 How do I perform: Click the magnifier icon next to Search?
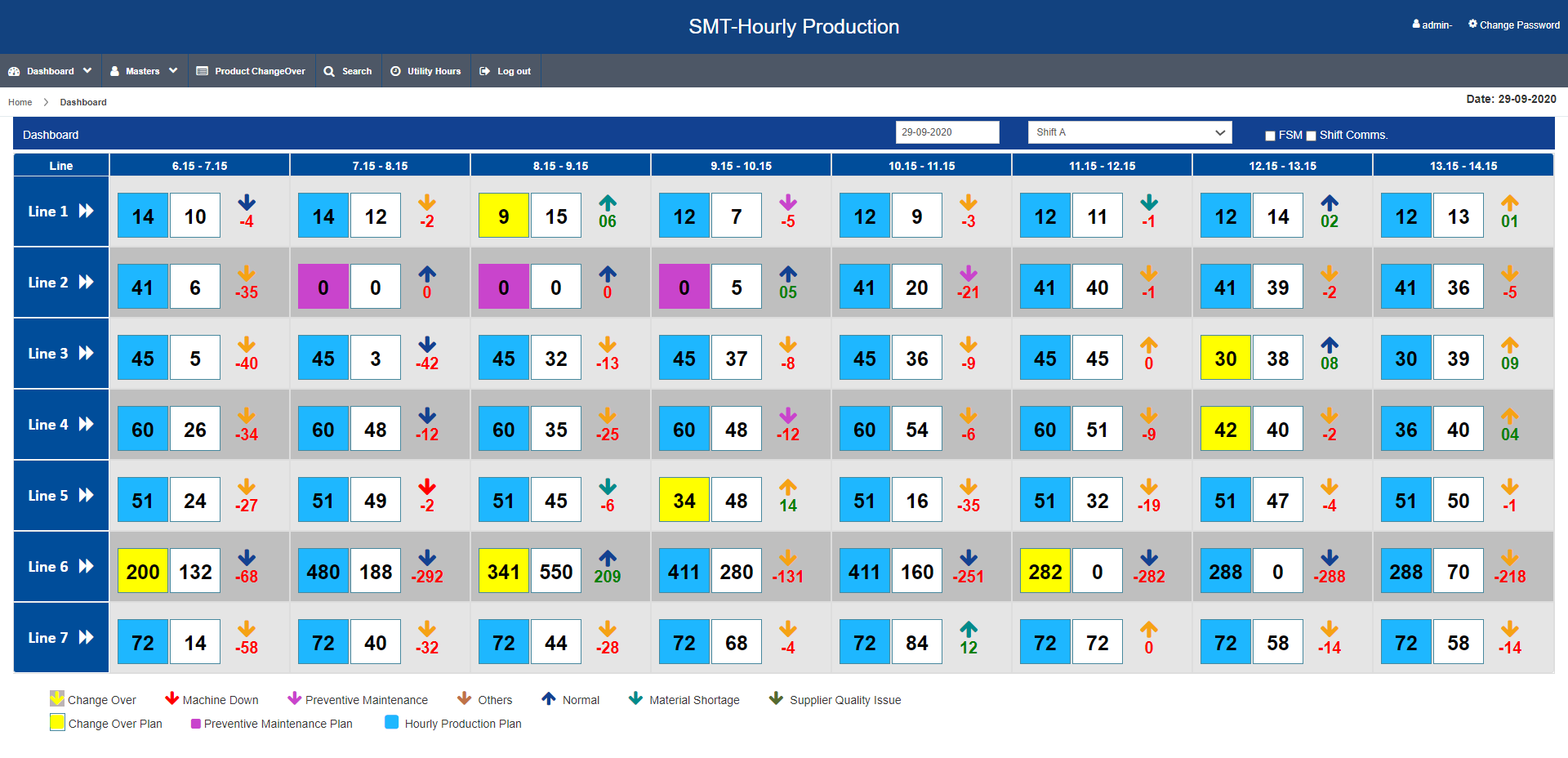[329, 71]
